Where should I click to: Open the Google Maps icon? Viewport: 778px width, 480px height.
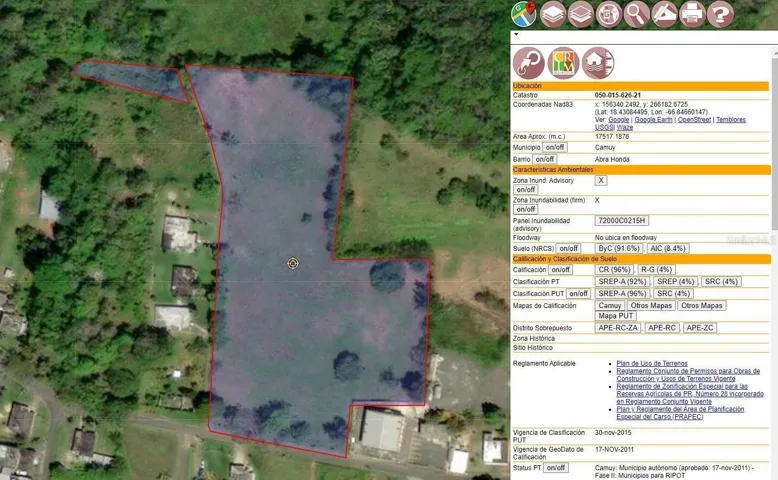point(524,14)
